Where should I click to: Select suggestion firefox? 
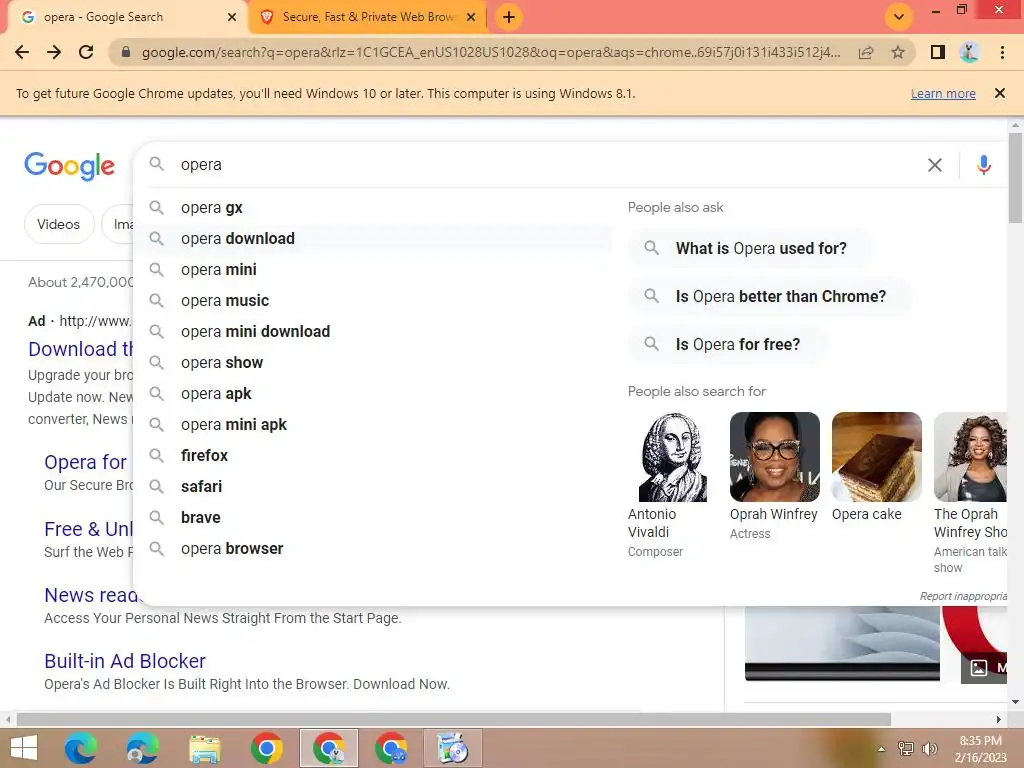click(x=372, y=456)
